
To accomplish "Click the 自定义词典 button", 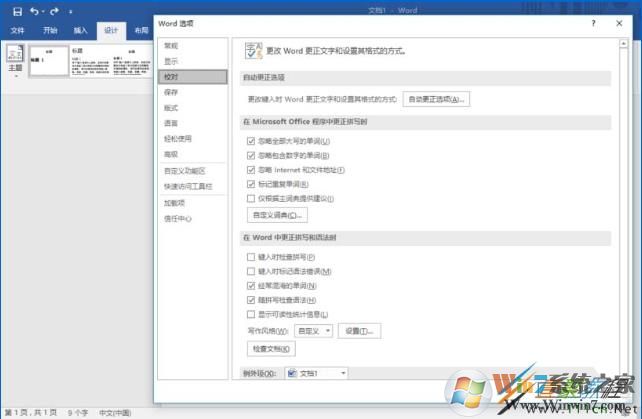I will [x=277, y=215].
